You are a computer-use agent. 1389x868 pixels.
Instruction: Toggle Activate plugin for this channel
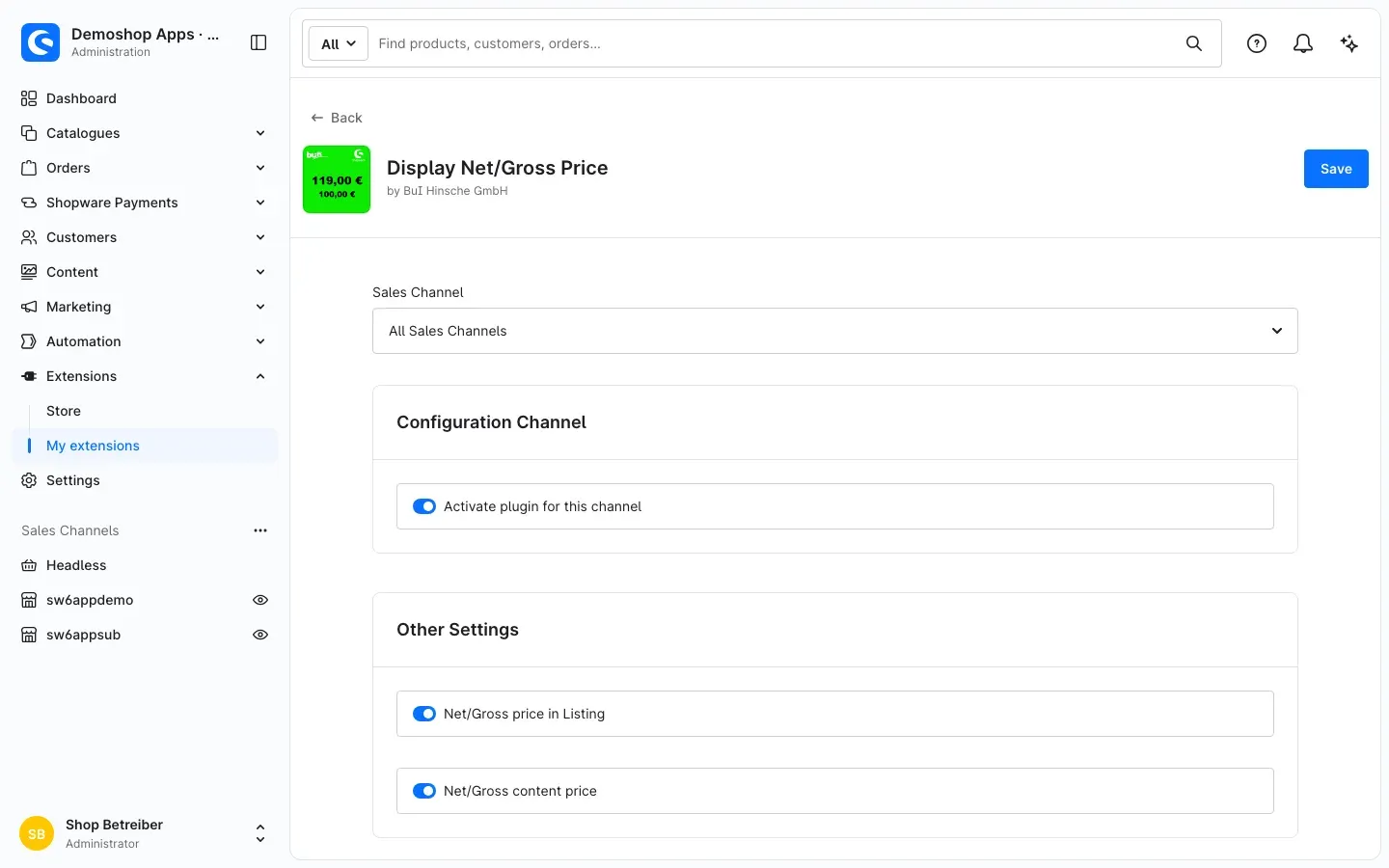424,506
